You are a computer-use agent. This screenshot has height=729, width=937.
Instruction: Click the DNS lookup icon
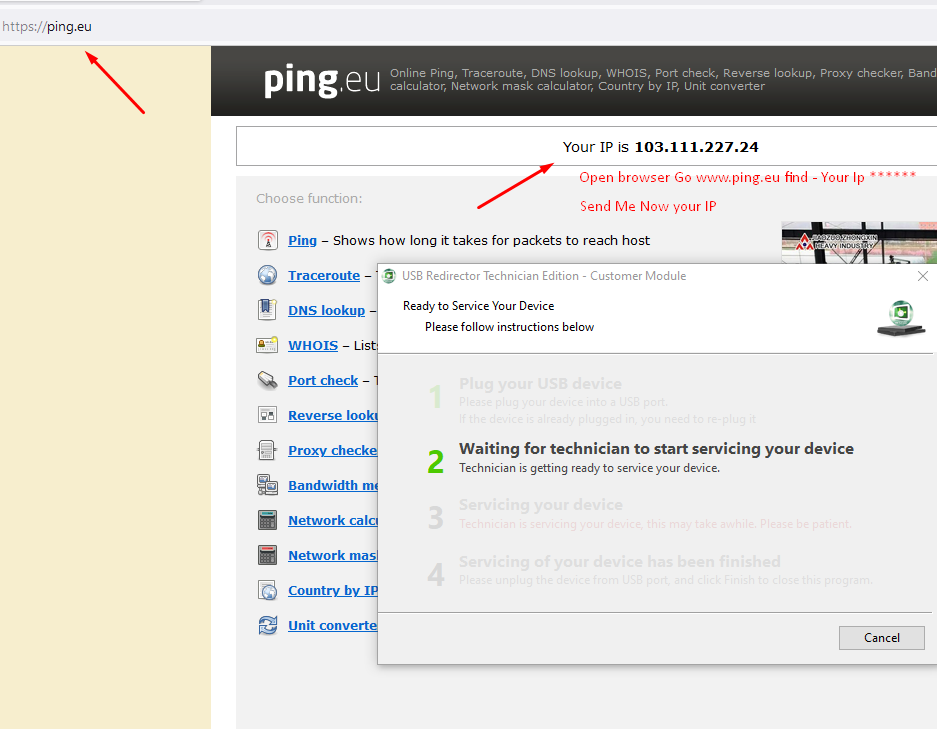[x=267, y=310]
